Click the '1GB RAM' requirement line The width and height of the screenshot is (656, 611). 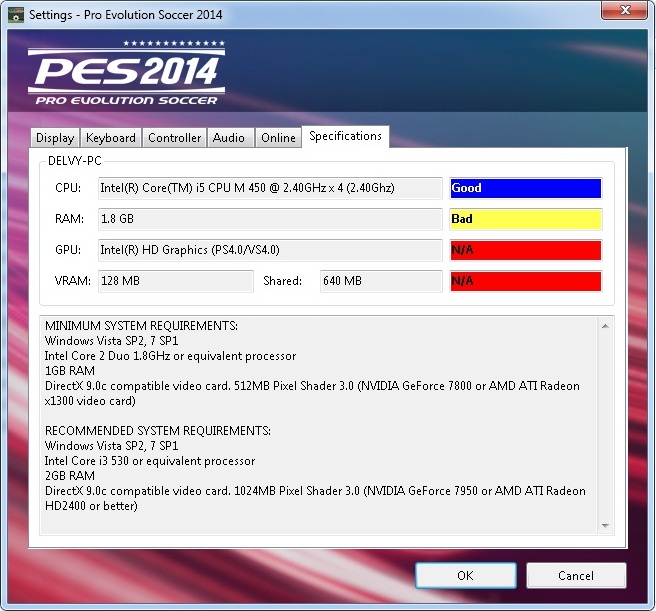pos(70,371)
